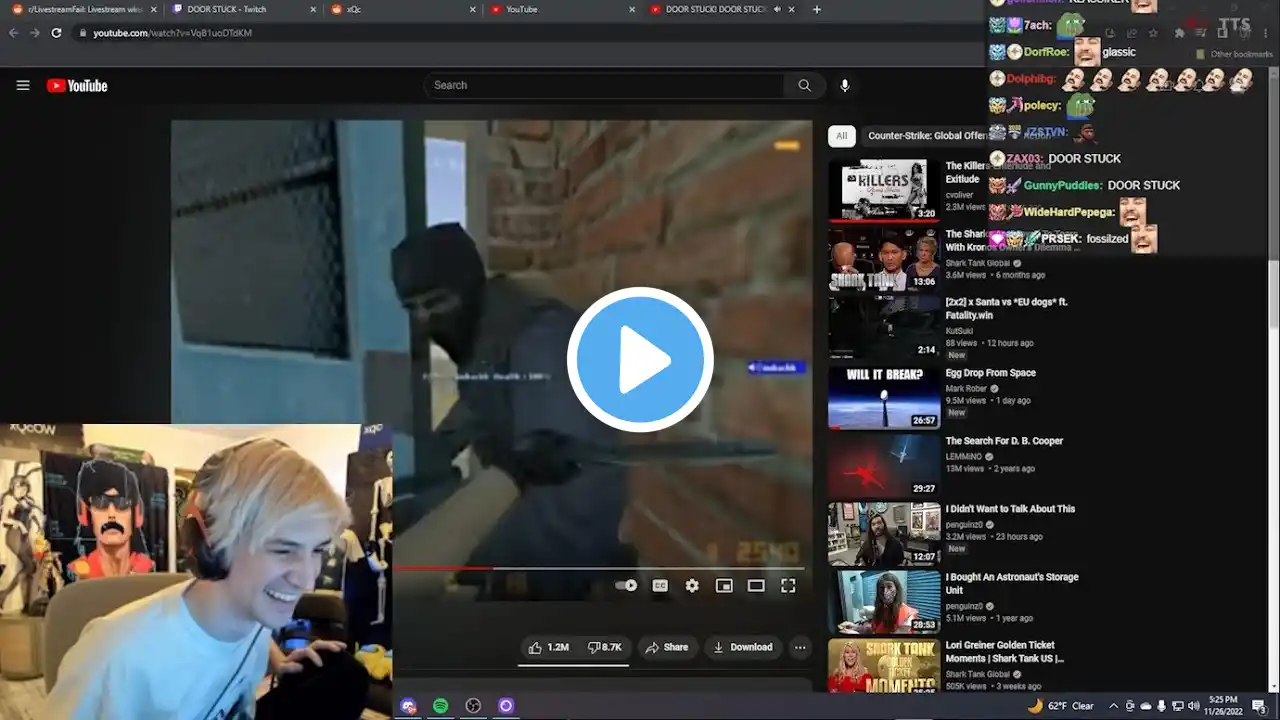Viewport: 1280px width, 720px height.
Task: Visit the Mark Rober channel name
Action: [967, 388]
